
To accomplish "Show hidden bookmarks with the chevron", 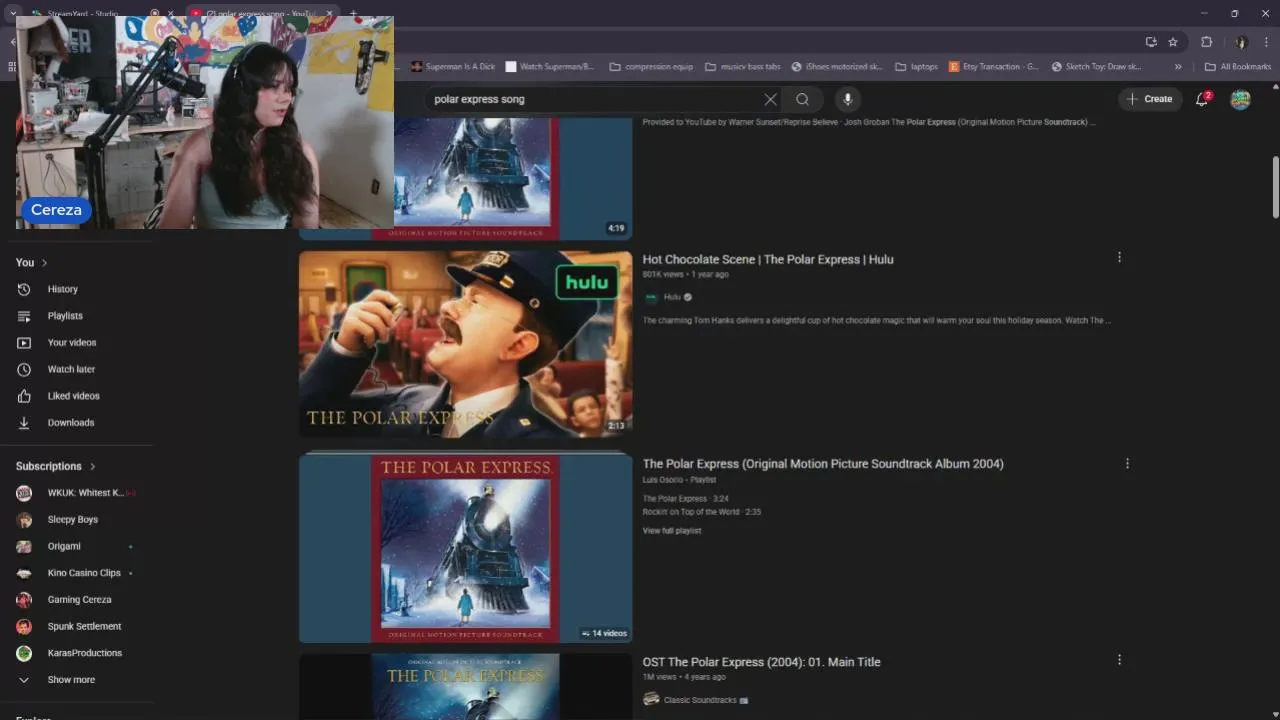I will [1178, 67].
